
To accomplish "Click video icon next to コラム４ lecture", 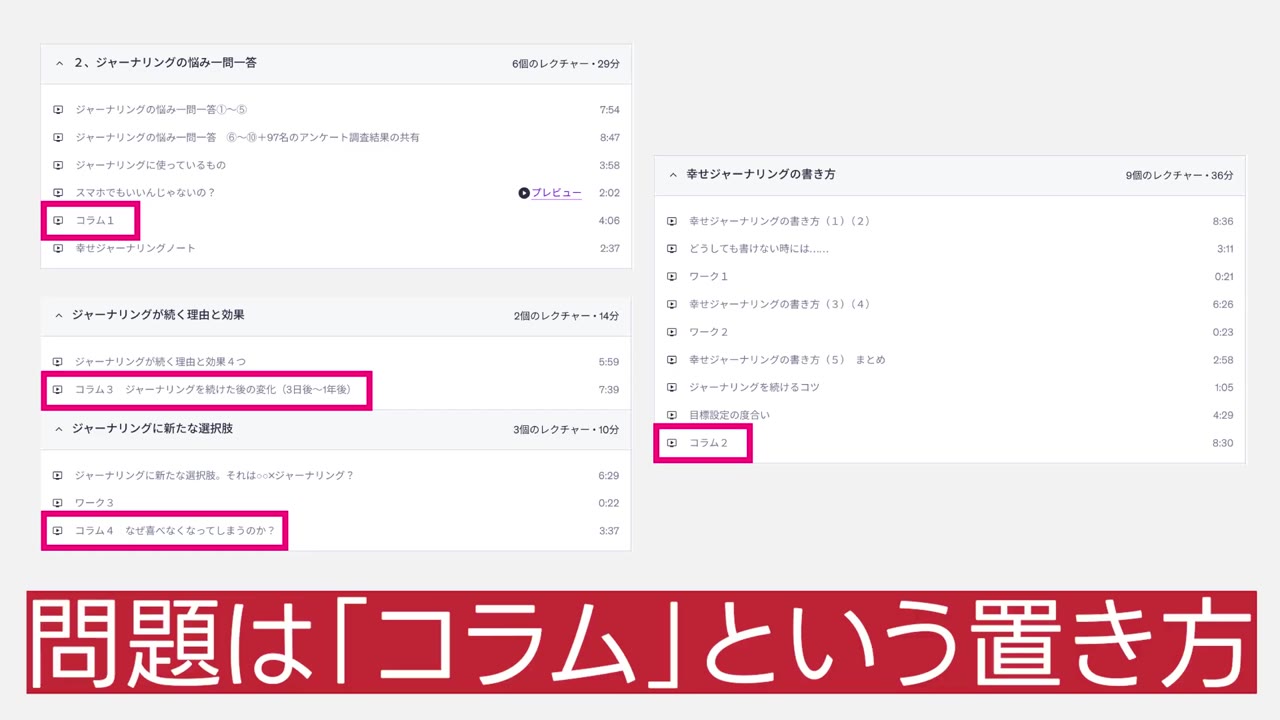I will (58, 531).
